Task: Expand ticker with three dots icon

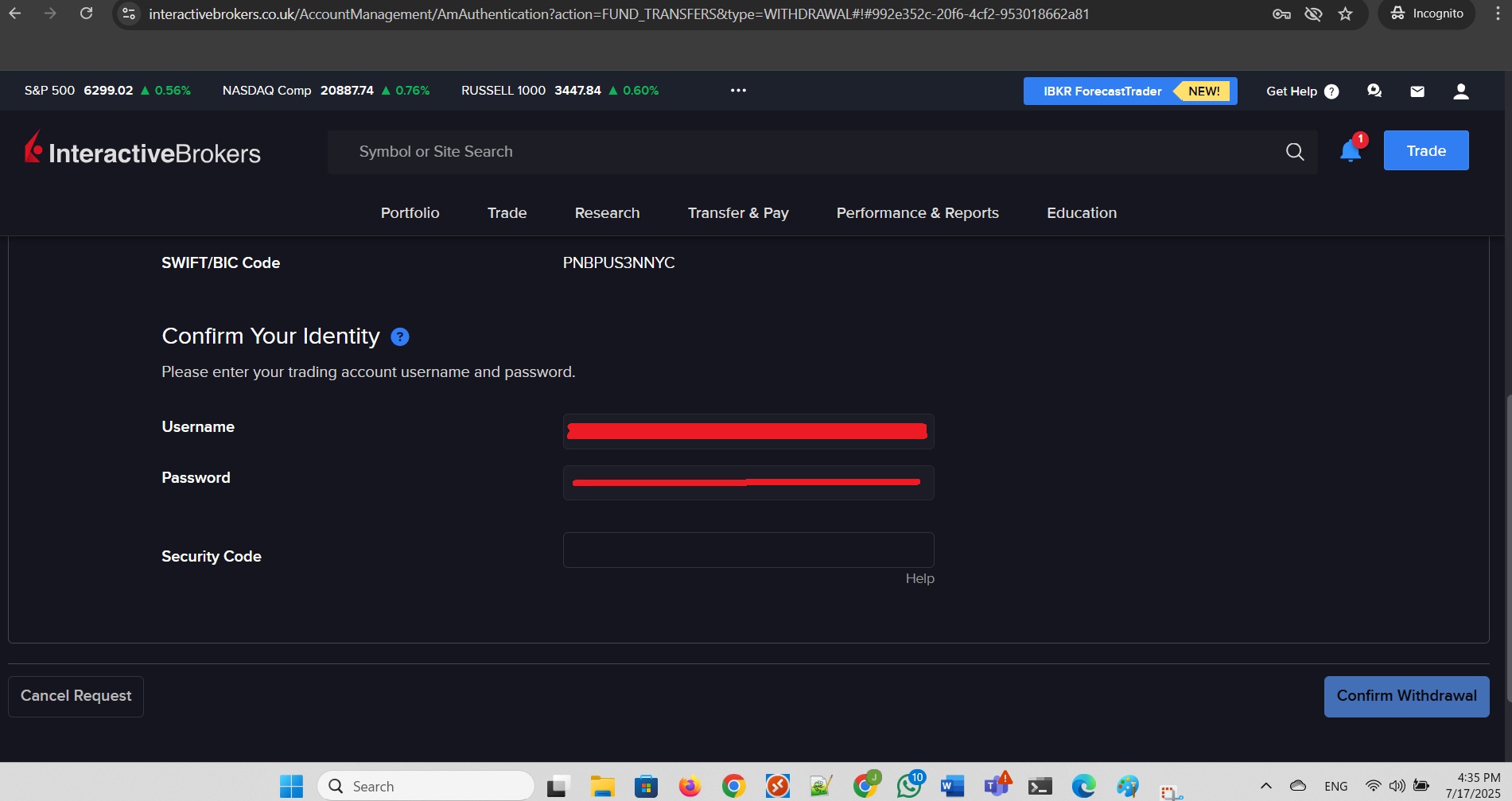Action: pyautogui.click(x=738, y=90)
